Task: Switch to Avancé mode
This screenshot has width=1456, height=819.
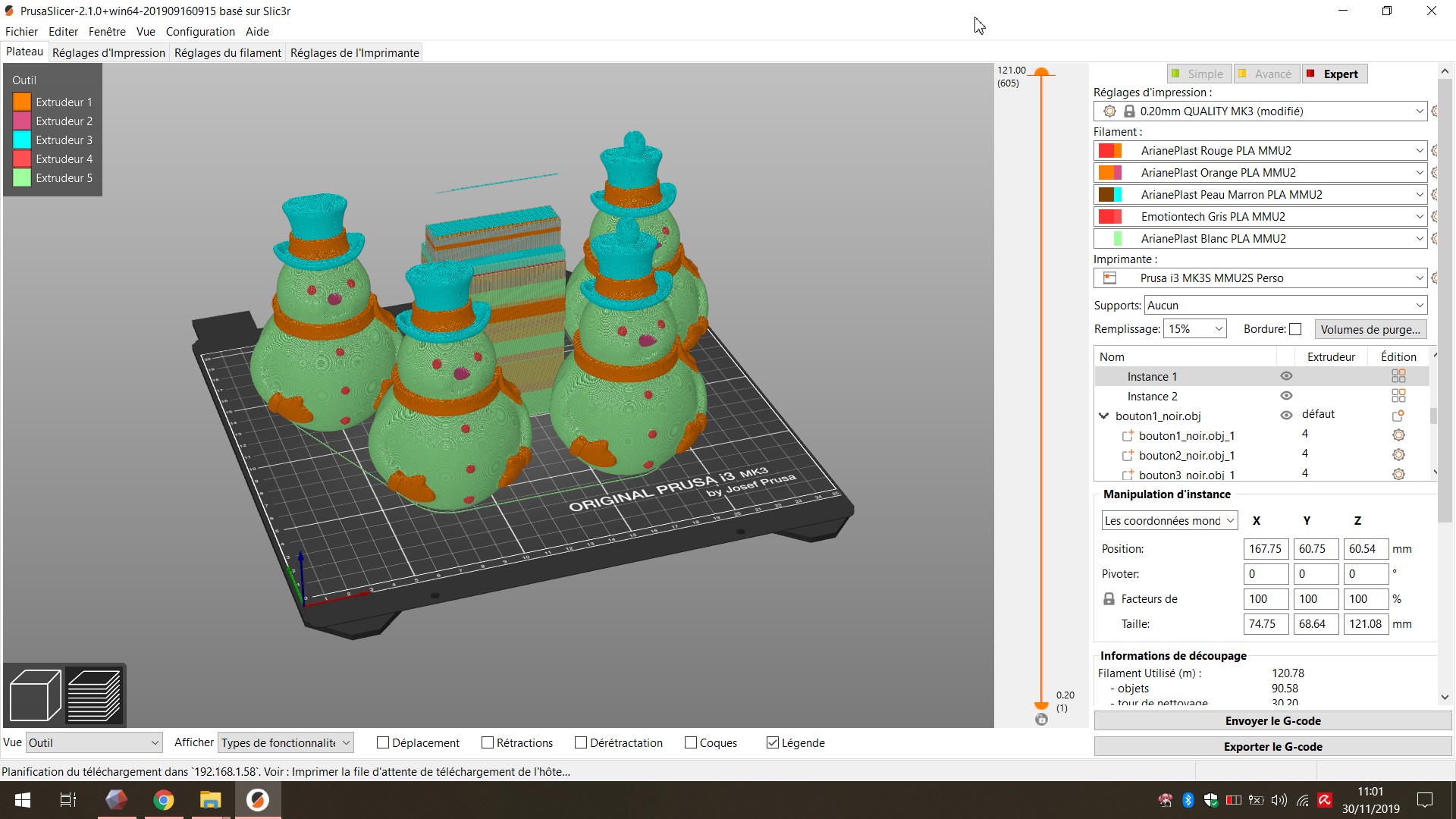Action: point(1266,74)
